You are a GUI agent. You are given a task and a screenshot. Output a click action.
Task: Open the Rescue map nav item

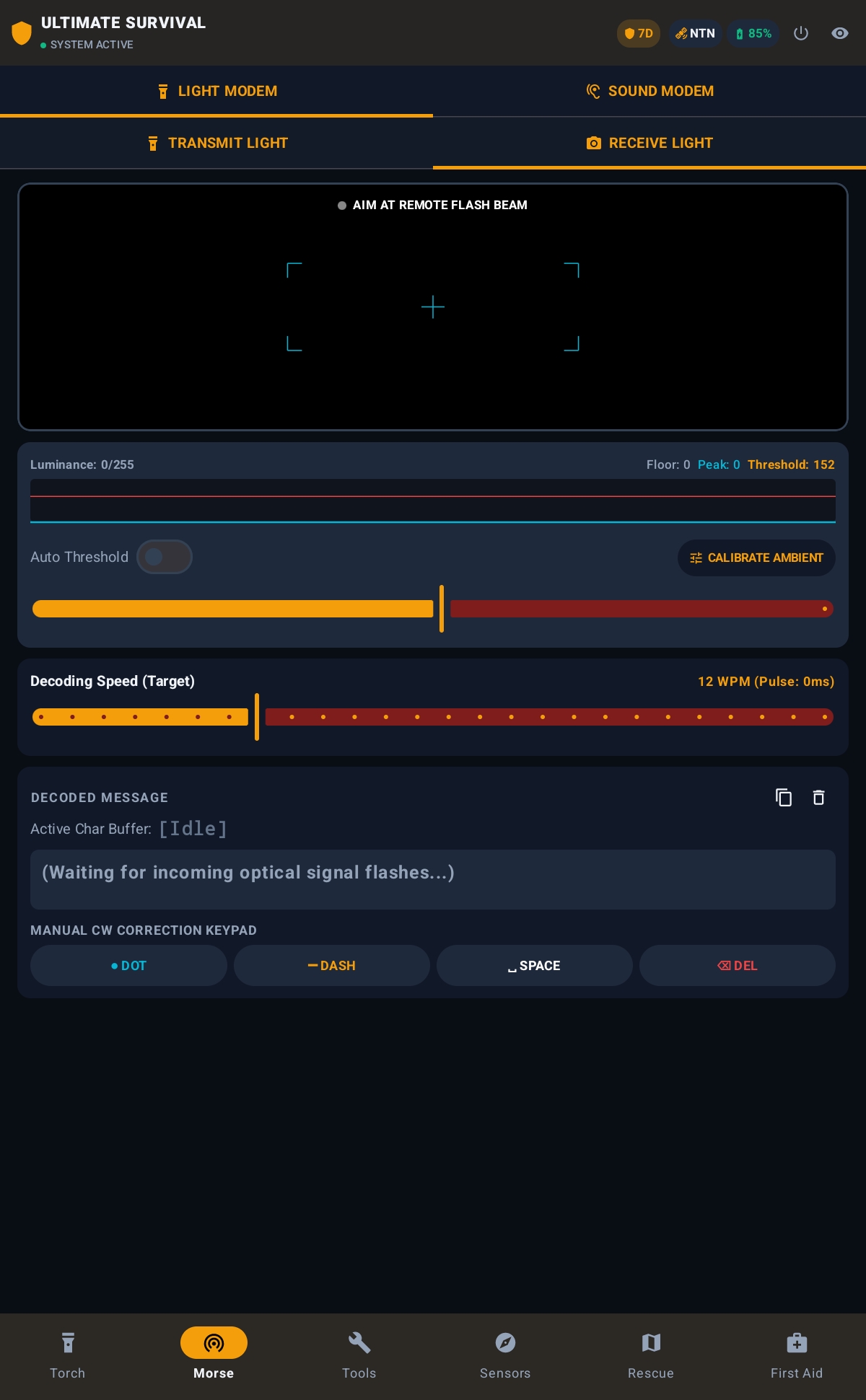pos(651,1356)
